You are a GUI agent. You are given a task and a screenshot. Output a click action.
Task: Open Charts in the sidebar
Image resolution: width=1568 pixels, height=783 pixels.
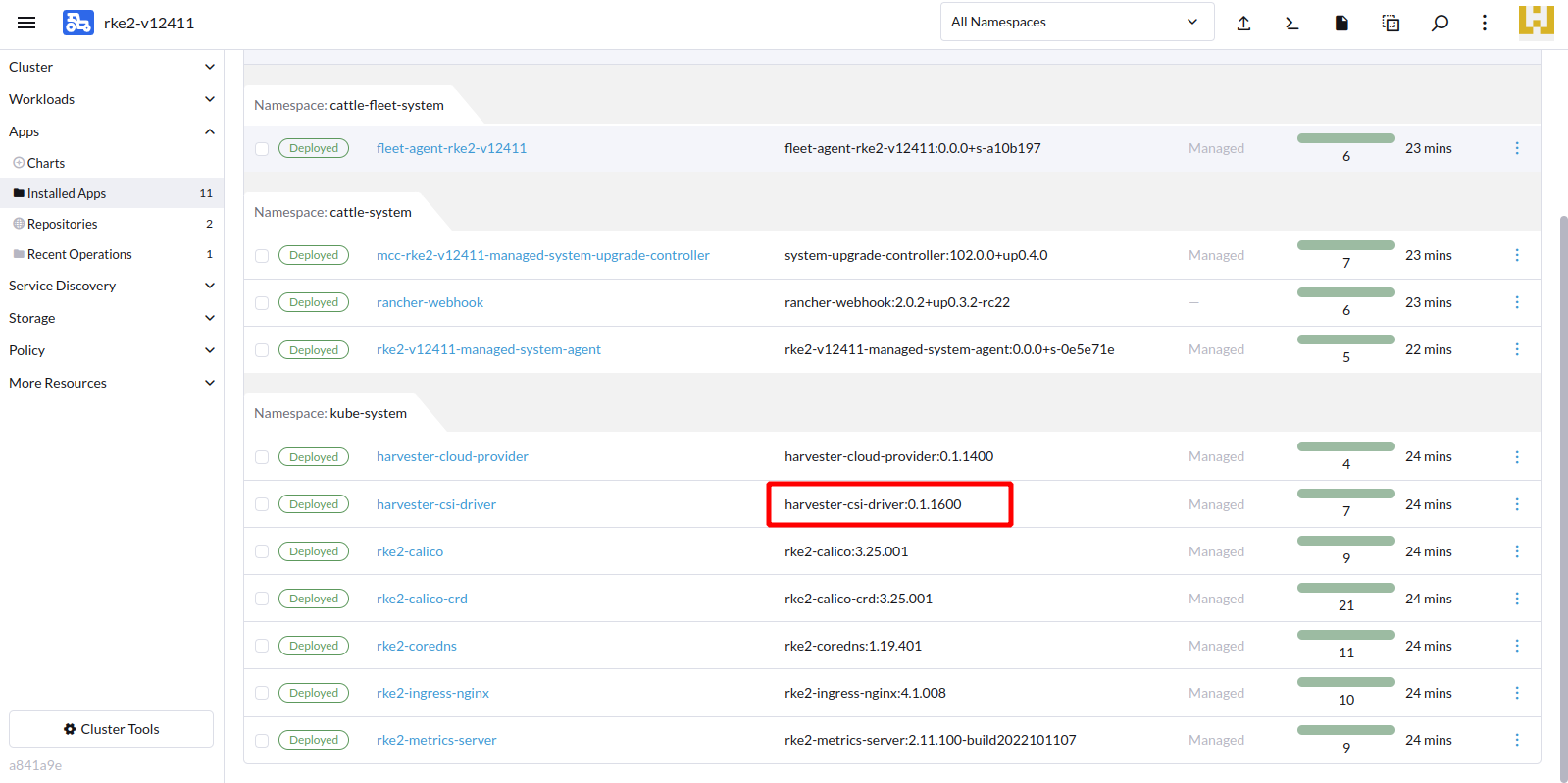(x=112, y=163)
